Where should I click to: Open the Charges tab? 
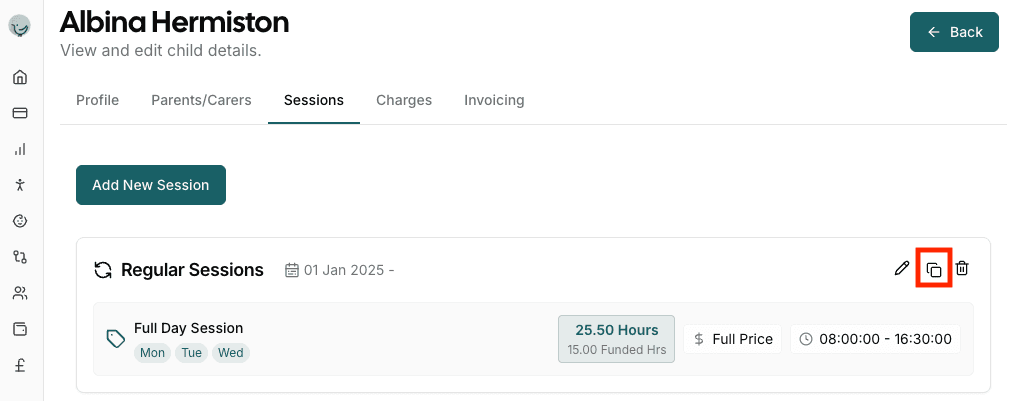(x=404, y=100)
